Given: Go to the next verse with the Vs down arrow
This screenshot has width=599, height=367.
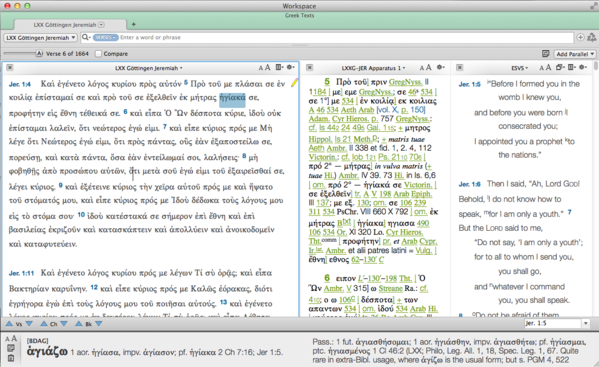Looking at the screenshot, I should coord(29,324).
